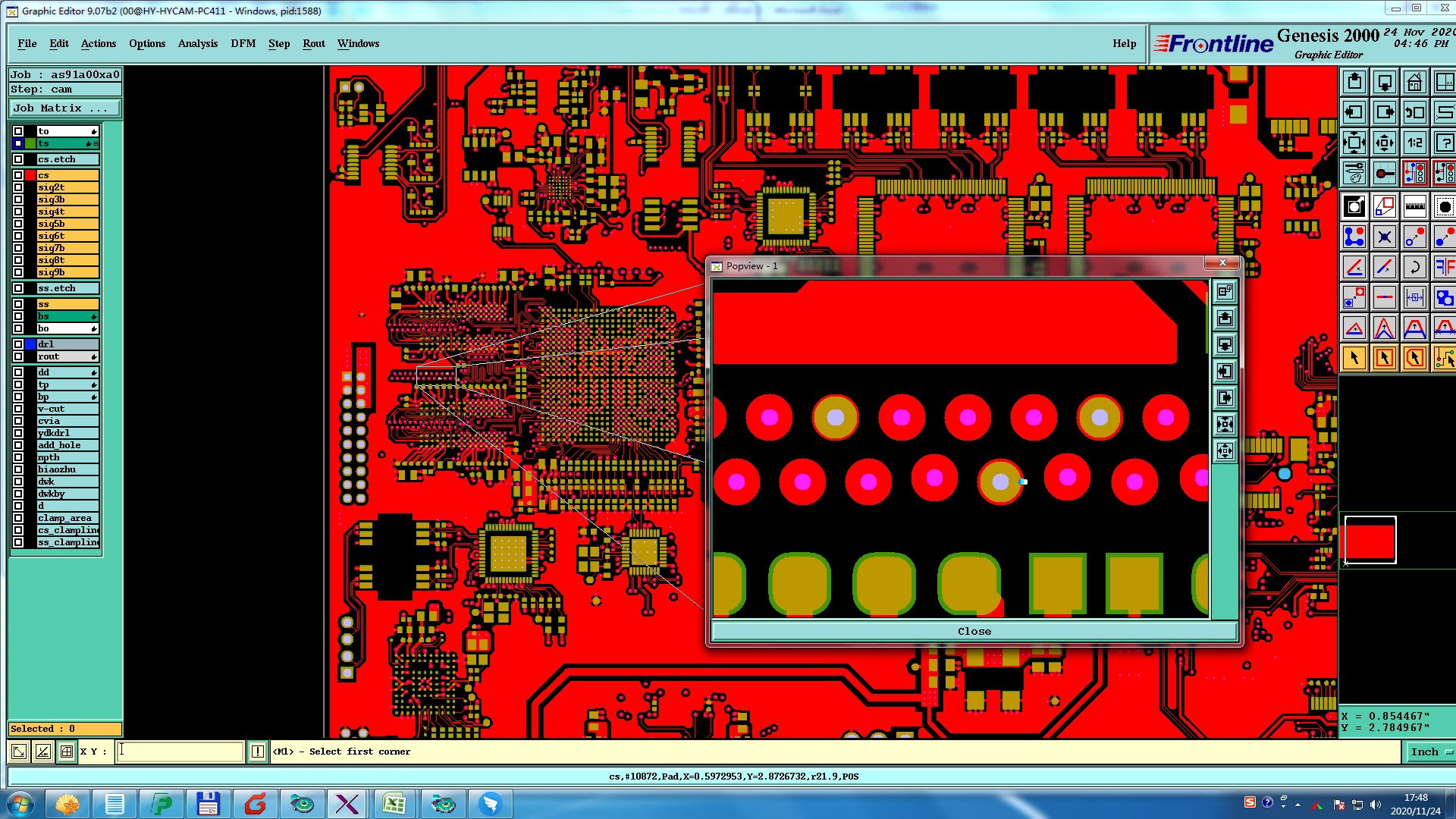Click the Close button in Popview

[974, 631]
